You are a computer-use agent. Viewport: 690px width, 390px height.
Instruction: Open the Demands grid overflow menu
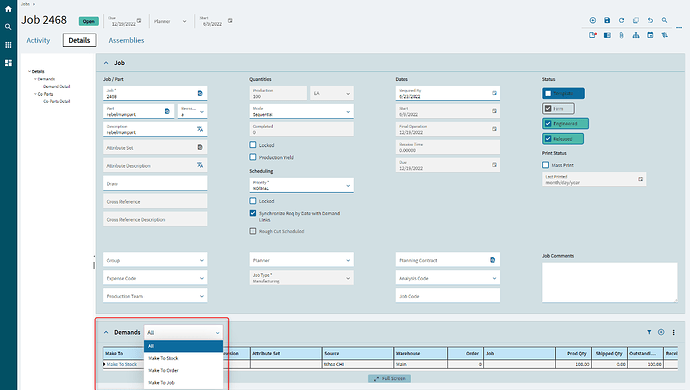[x=673, y=332]
